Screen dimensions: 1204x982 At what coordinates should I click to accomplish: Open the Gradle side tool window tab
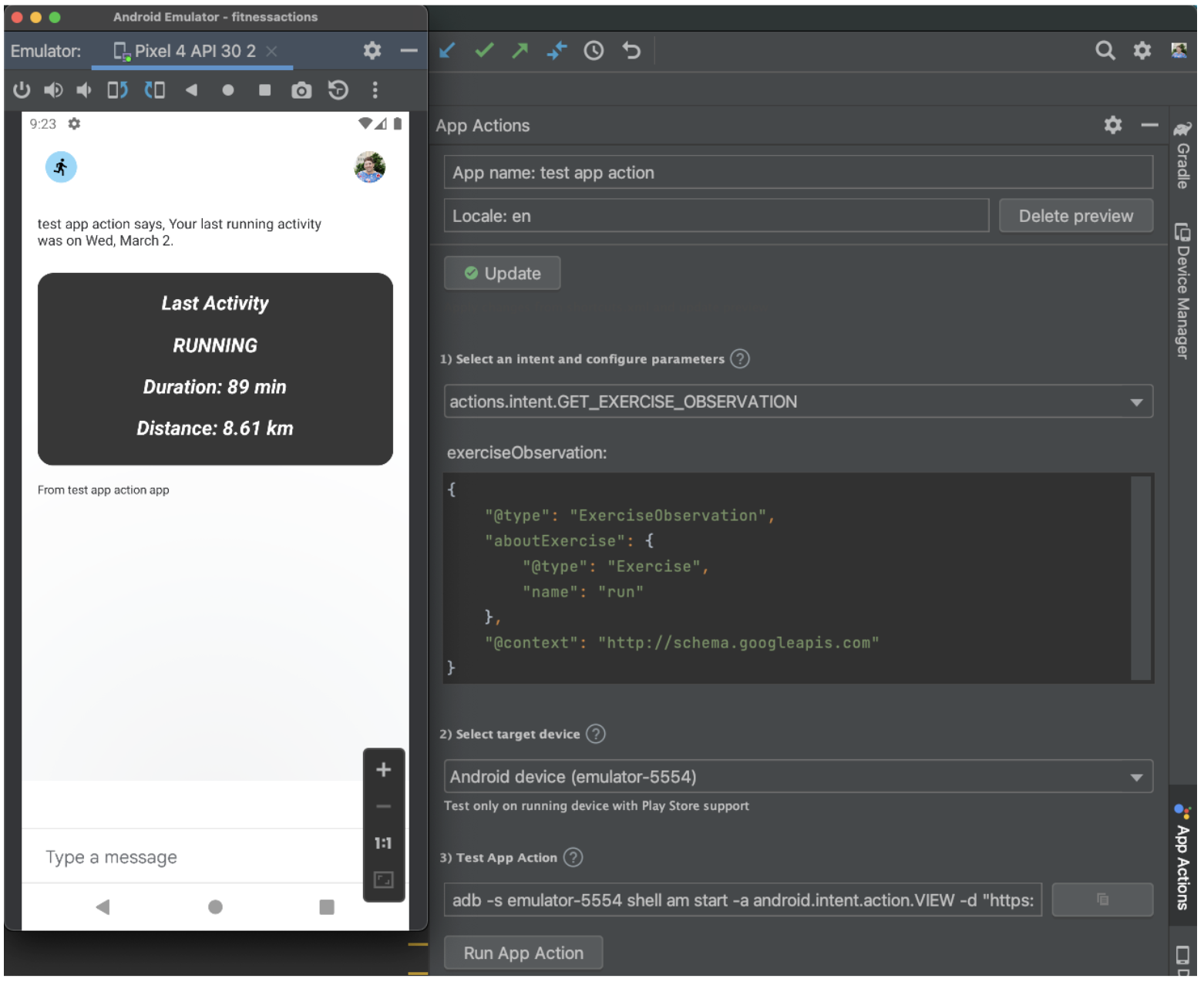click(1182, 157)
